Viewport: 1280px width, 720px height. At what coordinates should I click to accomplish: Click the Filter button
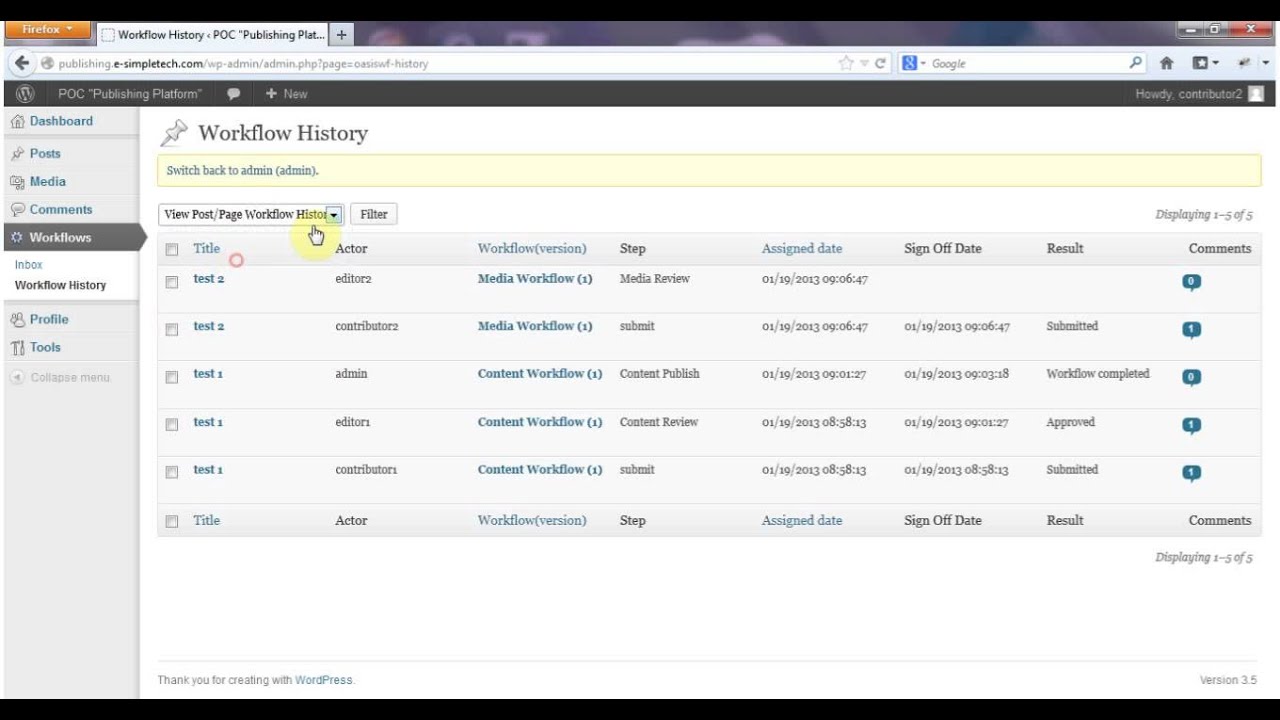(374, 214)
